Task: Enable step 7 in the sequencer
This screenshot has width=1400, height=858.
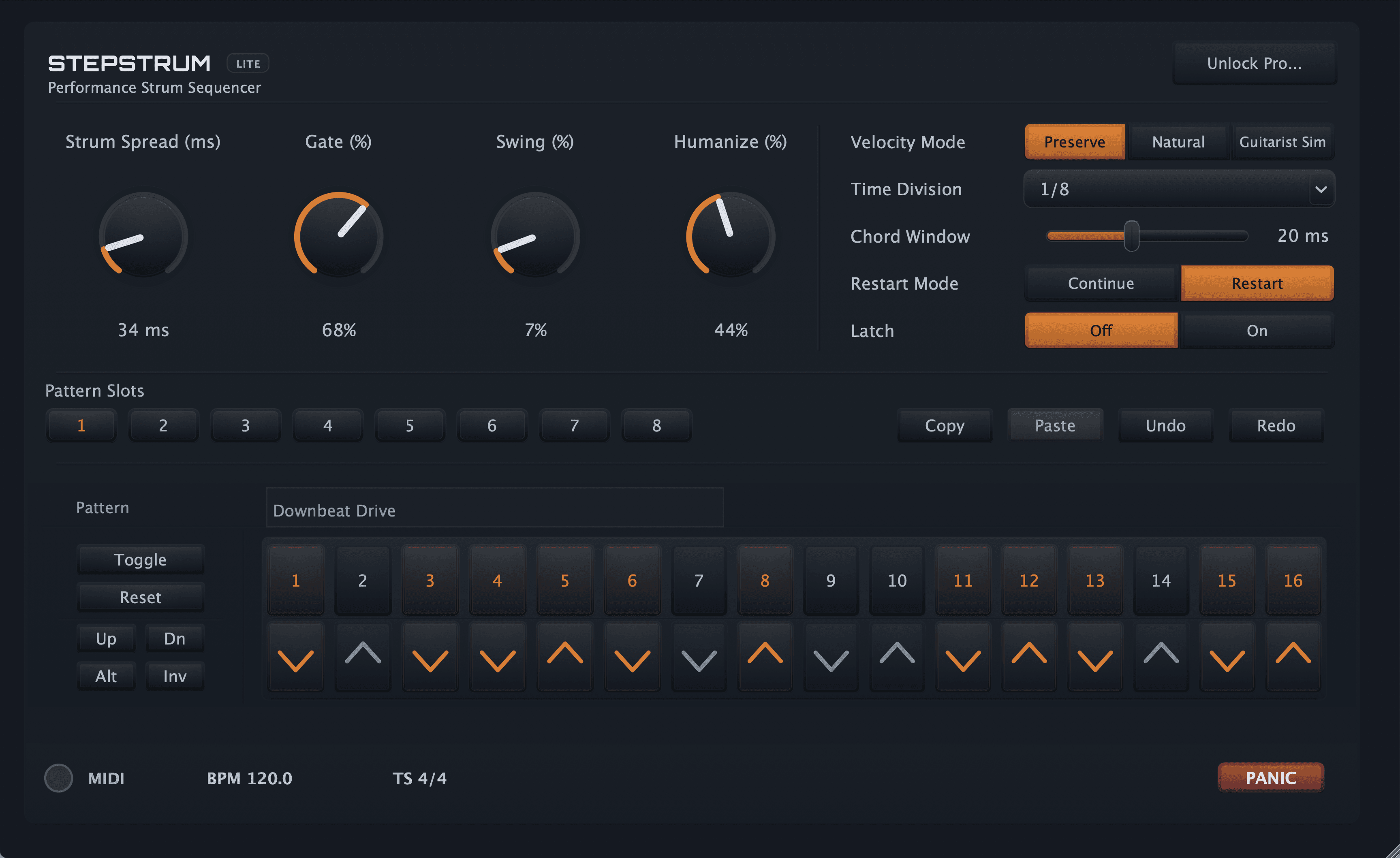Action: [699, 580]
